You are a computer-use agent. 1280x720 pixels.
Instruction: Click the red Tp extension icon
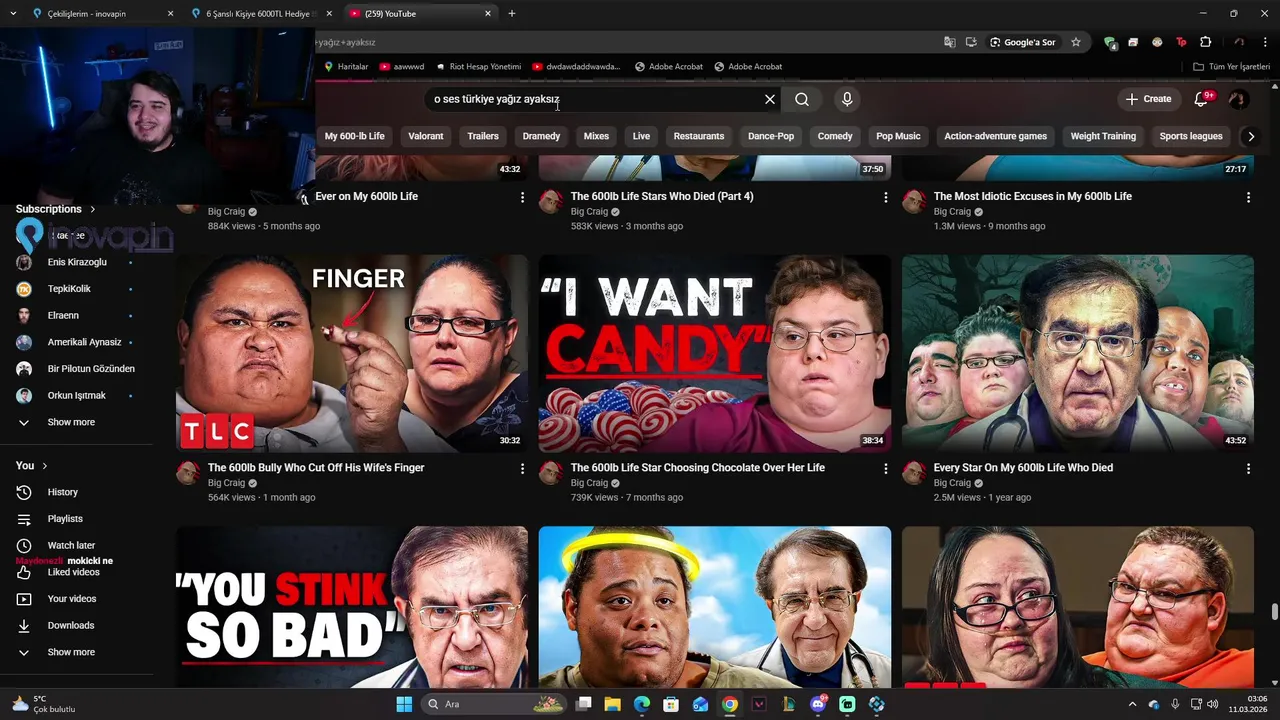pyautogui.click(x=1181, y=42)
